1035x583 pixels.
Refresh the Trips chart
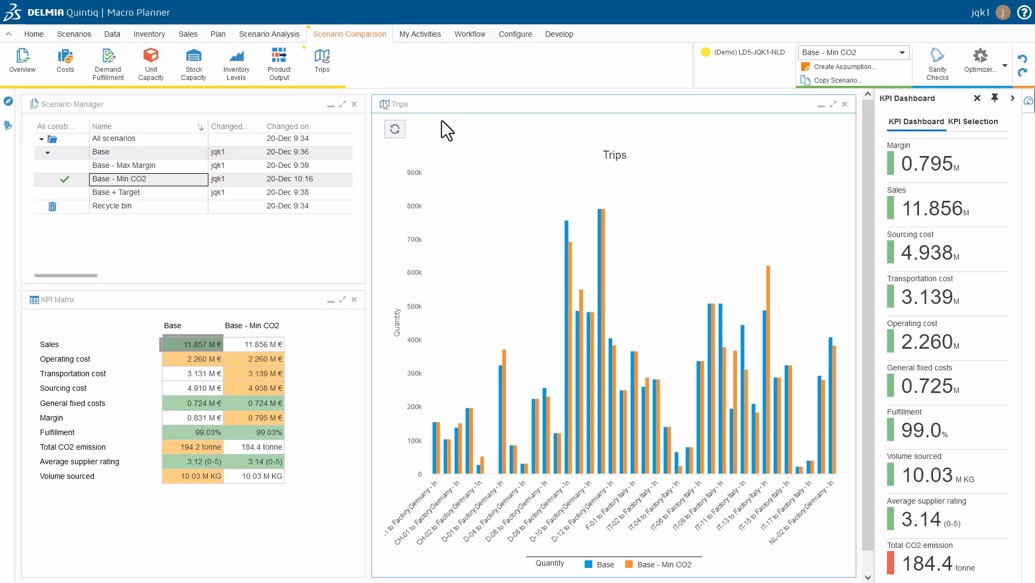(395, 129)
